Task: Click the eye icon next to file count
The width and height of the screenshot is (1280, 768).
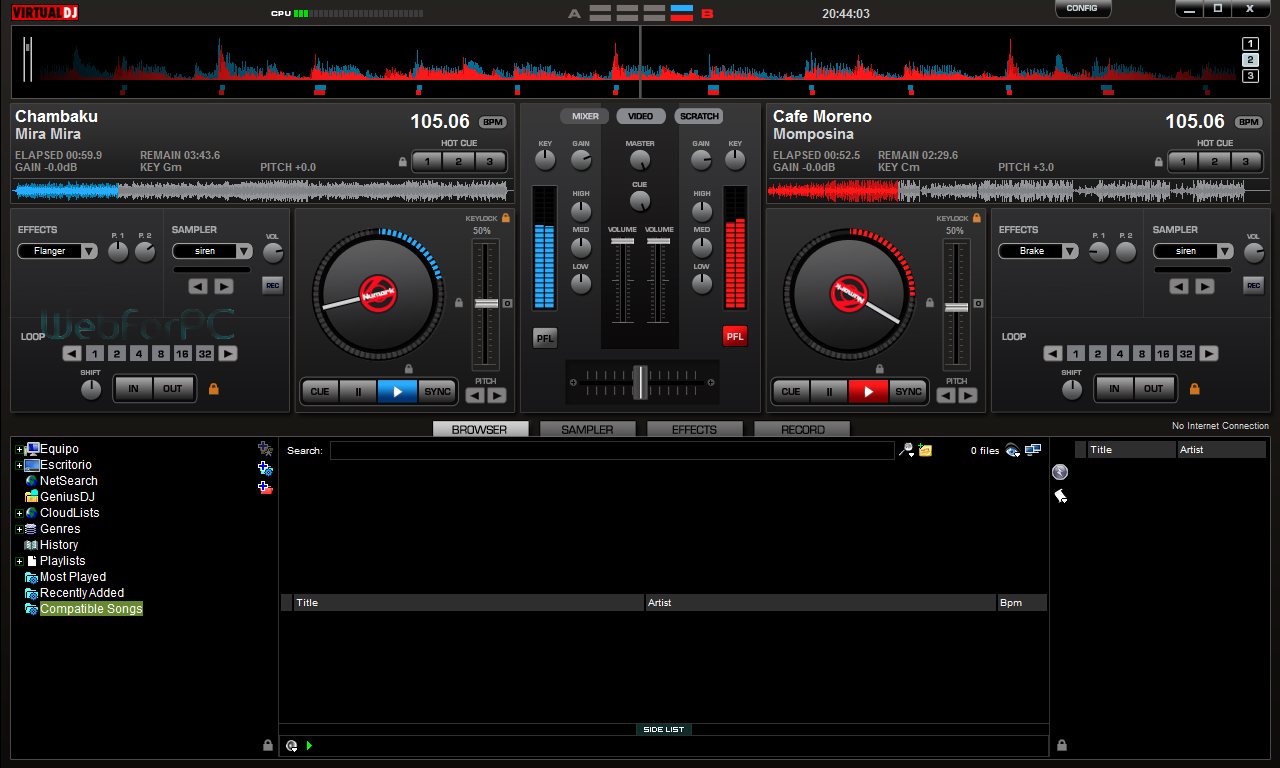Action: click(x=1013, y=450)
